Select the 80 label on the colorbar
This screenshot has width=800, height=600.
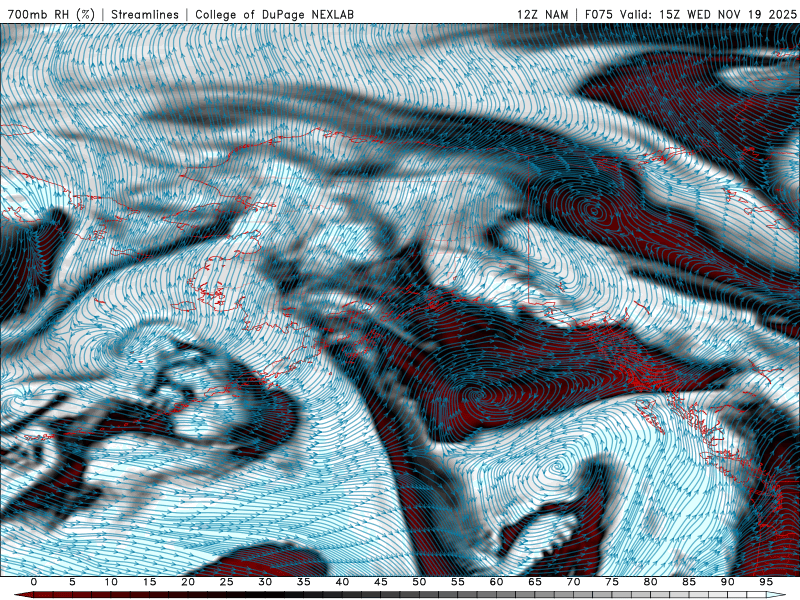(x=651, y=582)
